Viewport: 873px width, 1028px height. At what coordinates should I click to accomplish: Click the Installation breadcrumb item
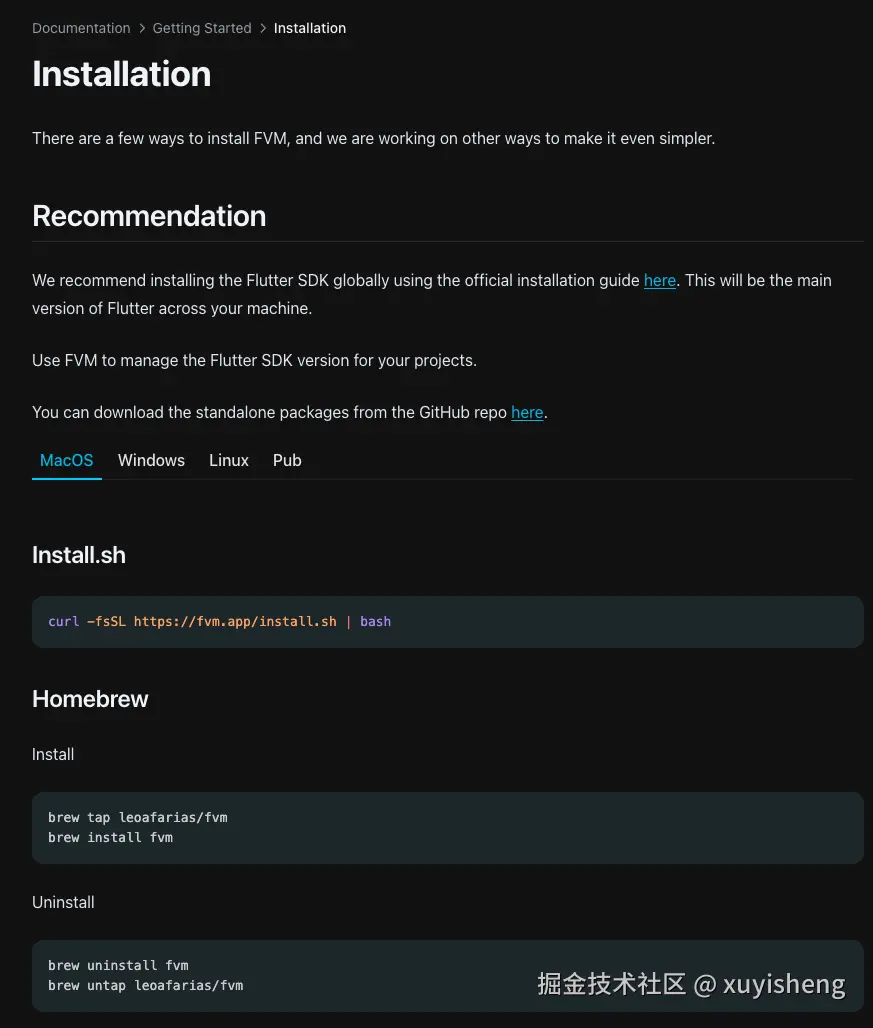tap(309, 28)
